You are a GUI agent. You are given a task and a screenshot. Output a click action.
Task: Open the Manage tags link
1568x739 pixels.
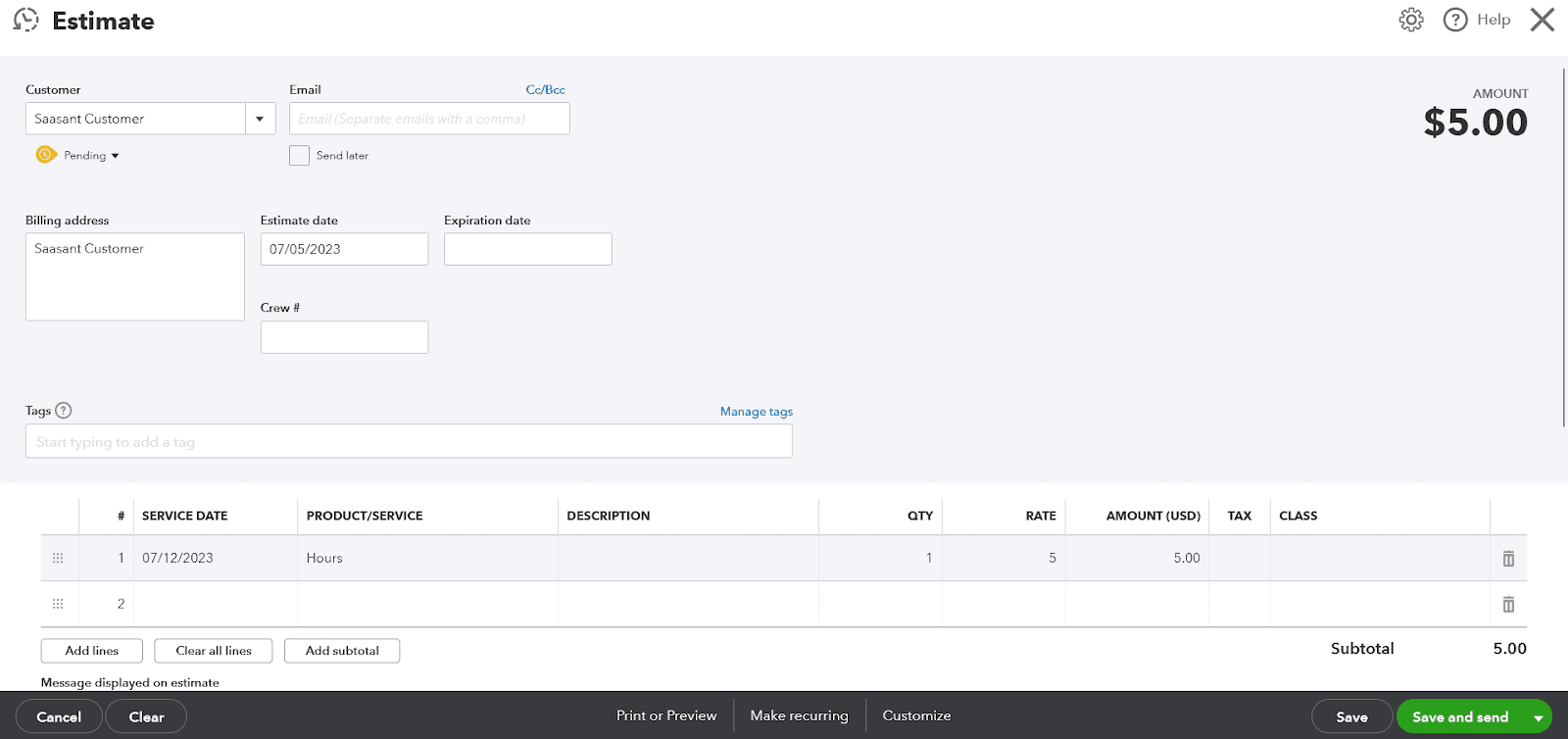[757, 412]
